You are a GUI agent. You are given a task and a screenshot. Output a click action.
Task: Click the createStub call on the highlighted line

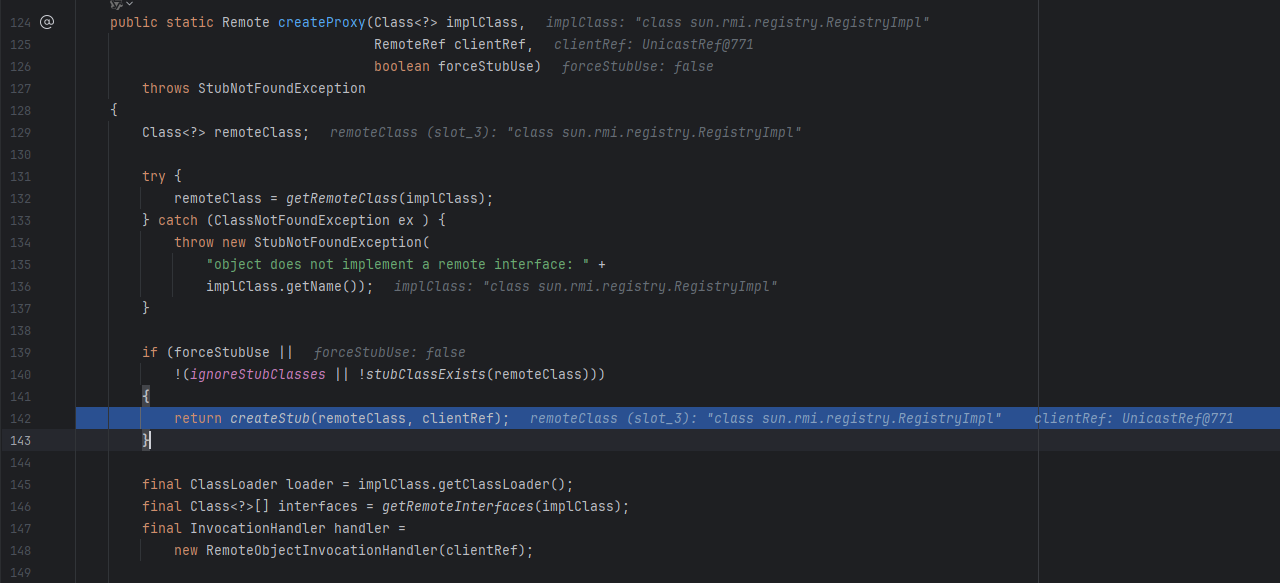pyautogui.click(x=269, y=418)
